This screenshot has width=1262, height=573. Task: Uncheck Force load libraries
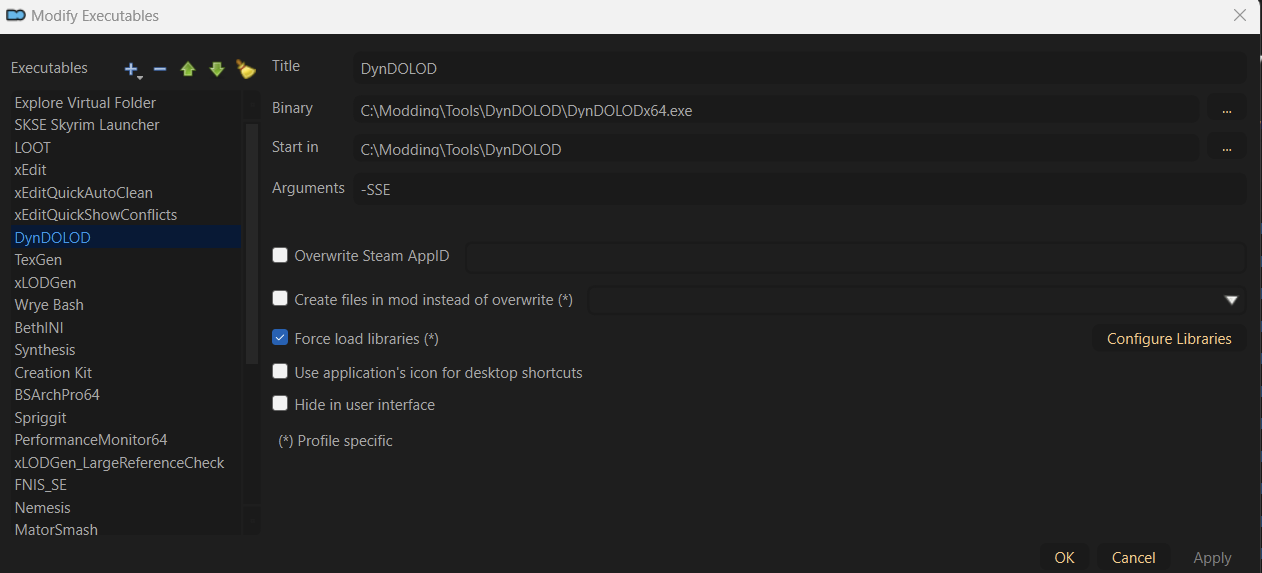click(280, 338)
